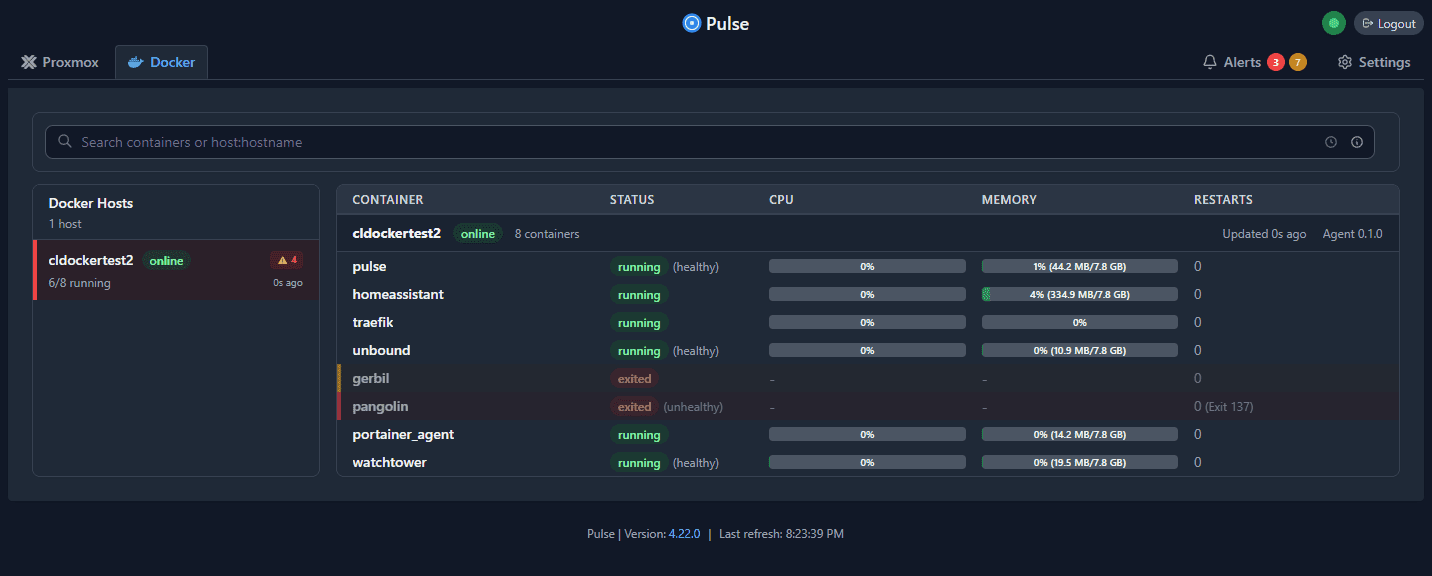Screen dimensions: 1432x576
Task: Click the watchtower CPU usage bar
Action: 867,463
